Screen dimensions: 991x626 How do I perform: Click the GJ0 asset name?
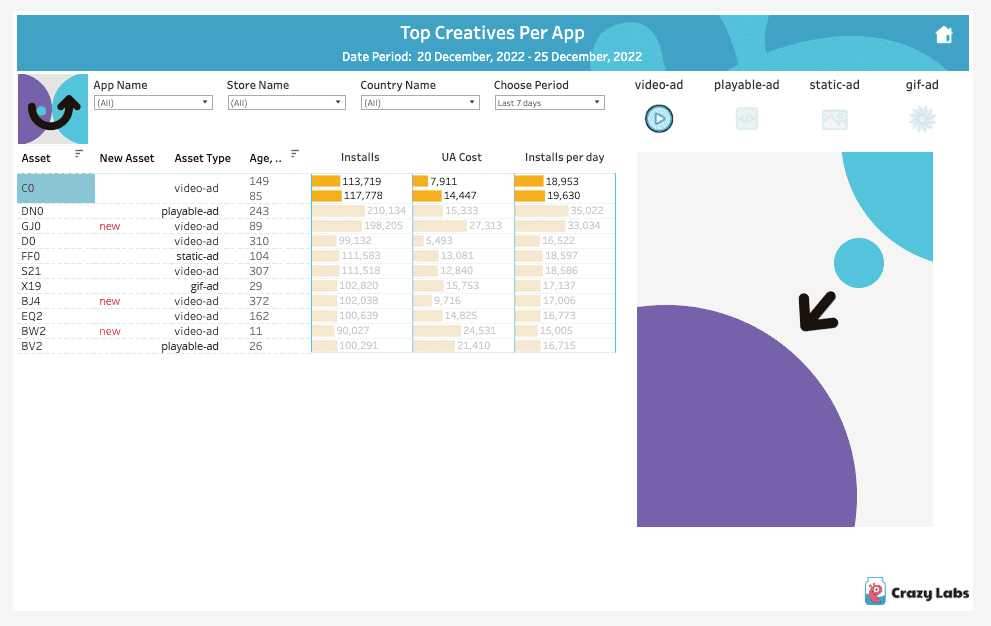tap(31, 226)
